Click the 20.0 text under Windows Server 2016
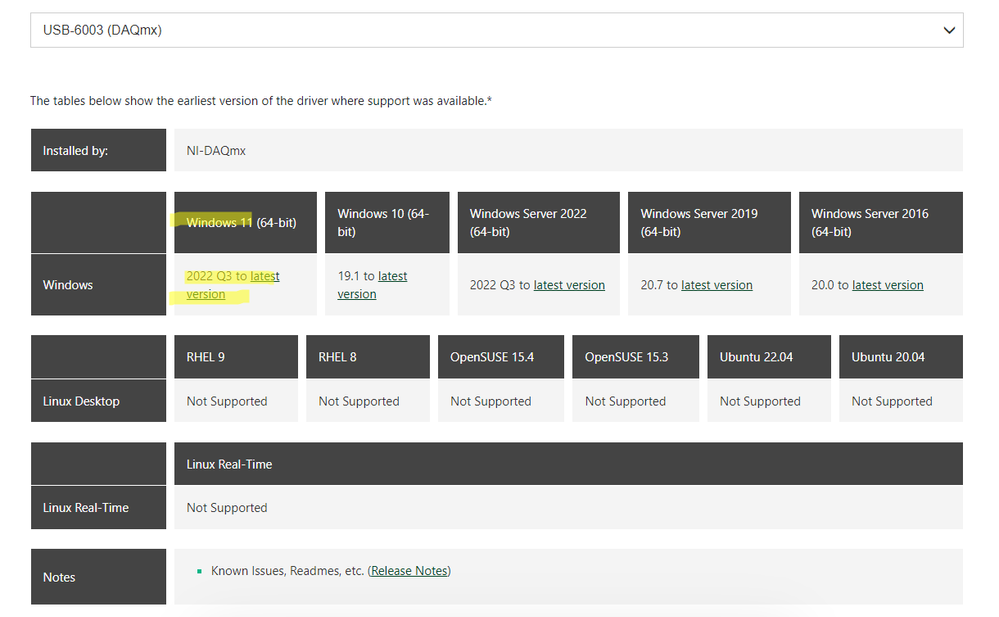This screenshot has width=999, height=617. click(823, 285)
